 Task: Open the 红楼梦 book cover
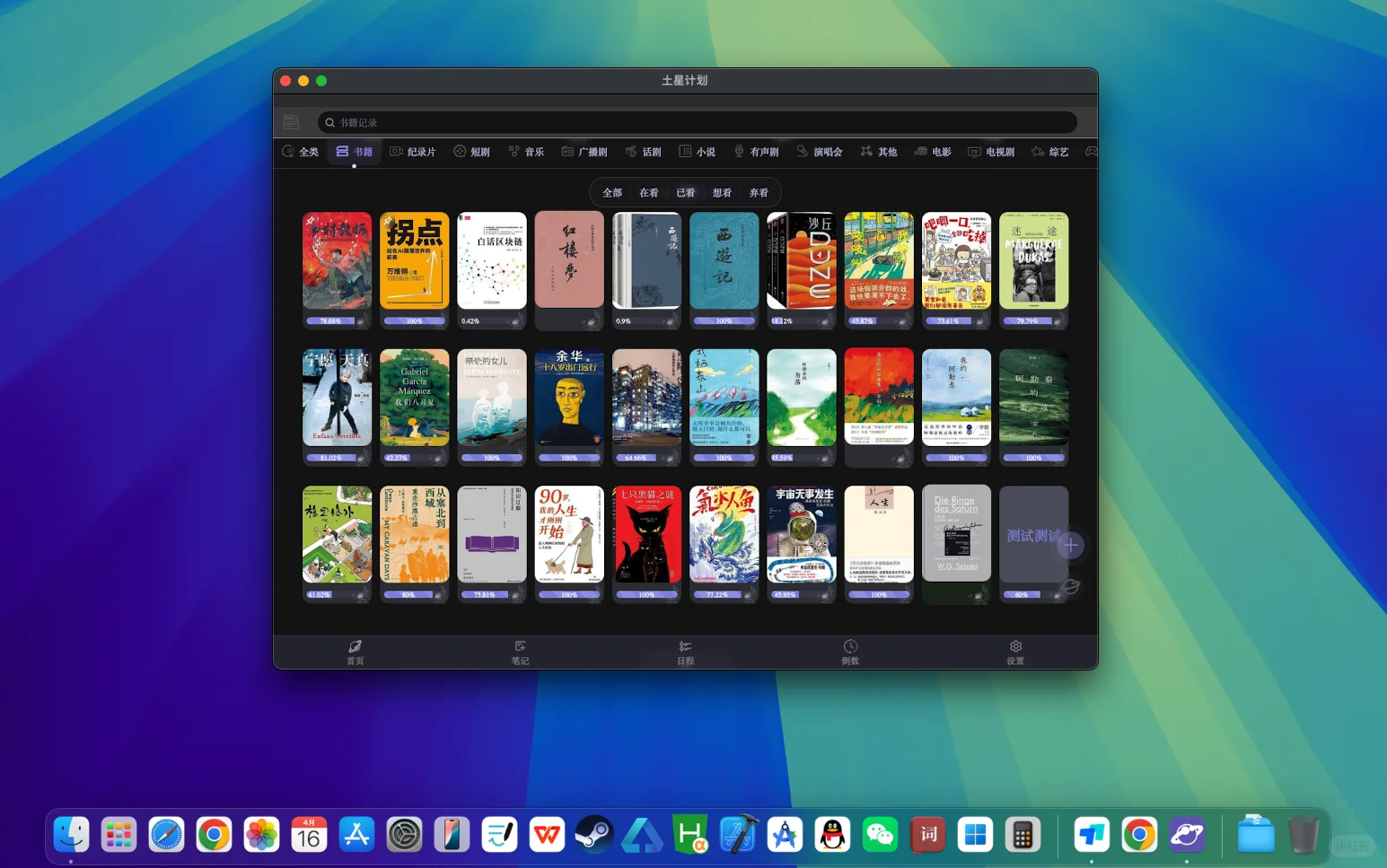(569, 260)
